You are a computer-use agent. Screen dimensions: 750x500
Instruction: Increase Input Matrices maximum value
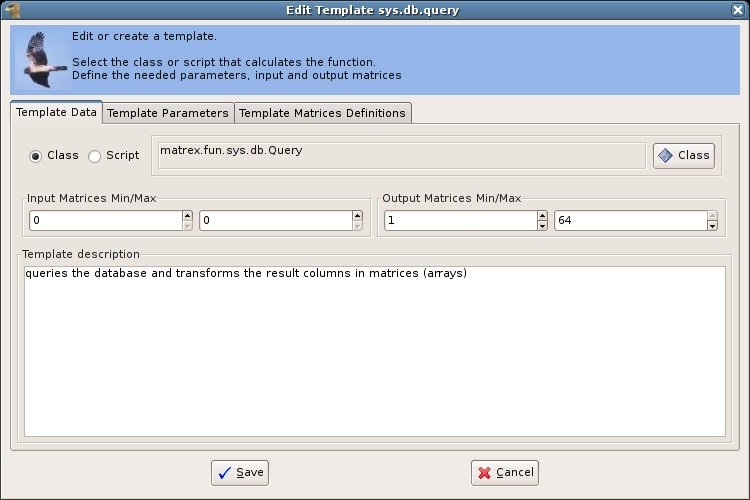pyautogui.click(x=357, y=215)
